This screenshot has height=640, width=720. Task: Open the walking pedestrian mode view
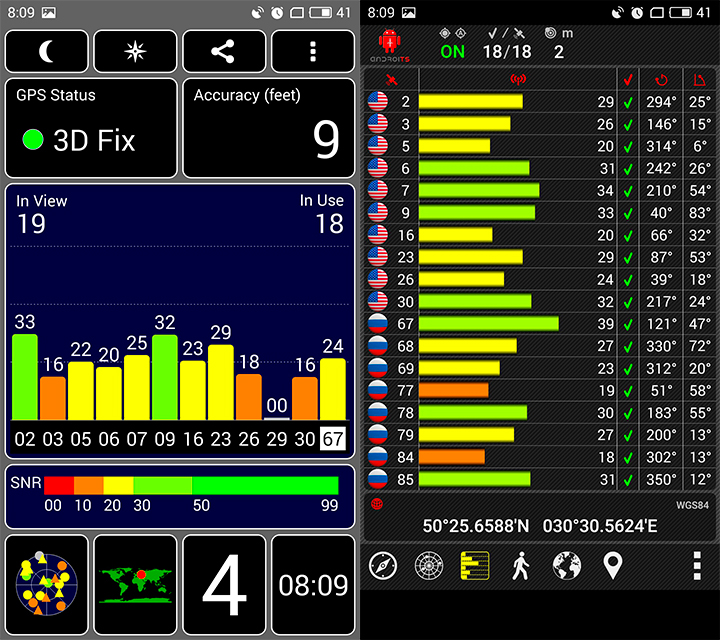519,566
